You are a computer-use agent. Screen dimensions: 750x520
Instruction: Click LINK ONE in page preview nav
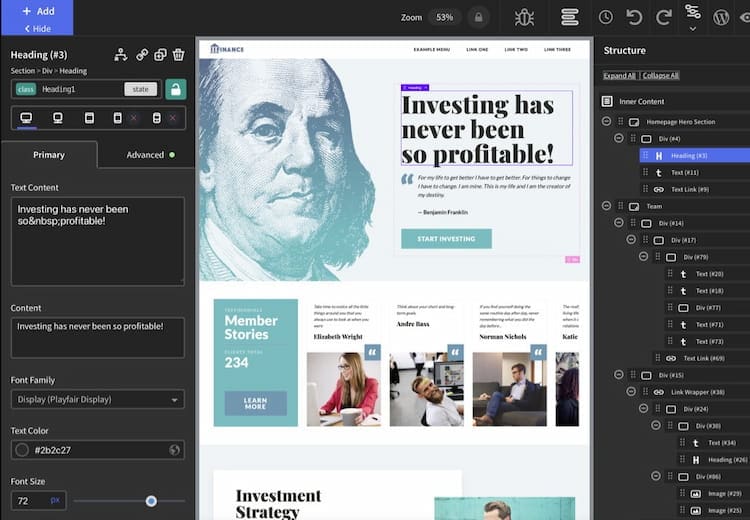tap(477, 49)
